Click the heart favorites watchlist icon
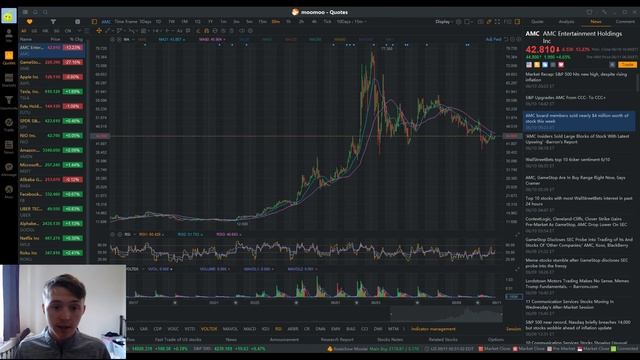 point(29,22)
